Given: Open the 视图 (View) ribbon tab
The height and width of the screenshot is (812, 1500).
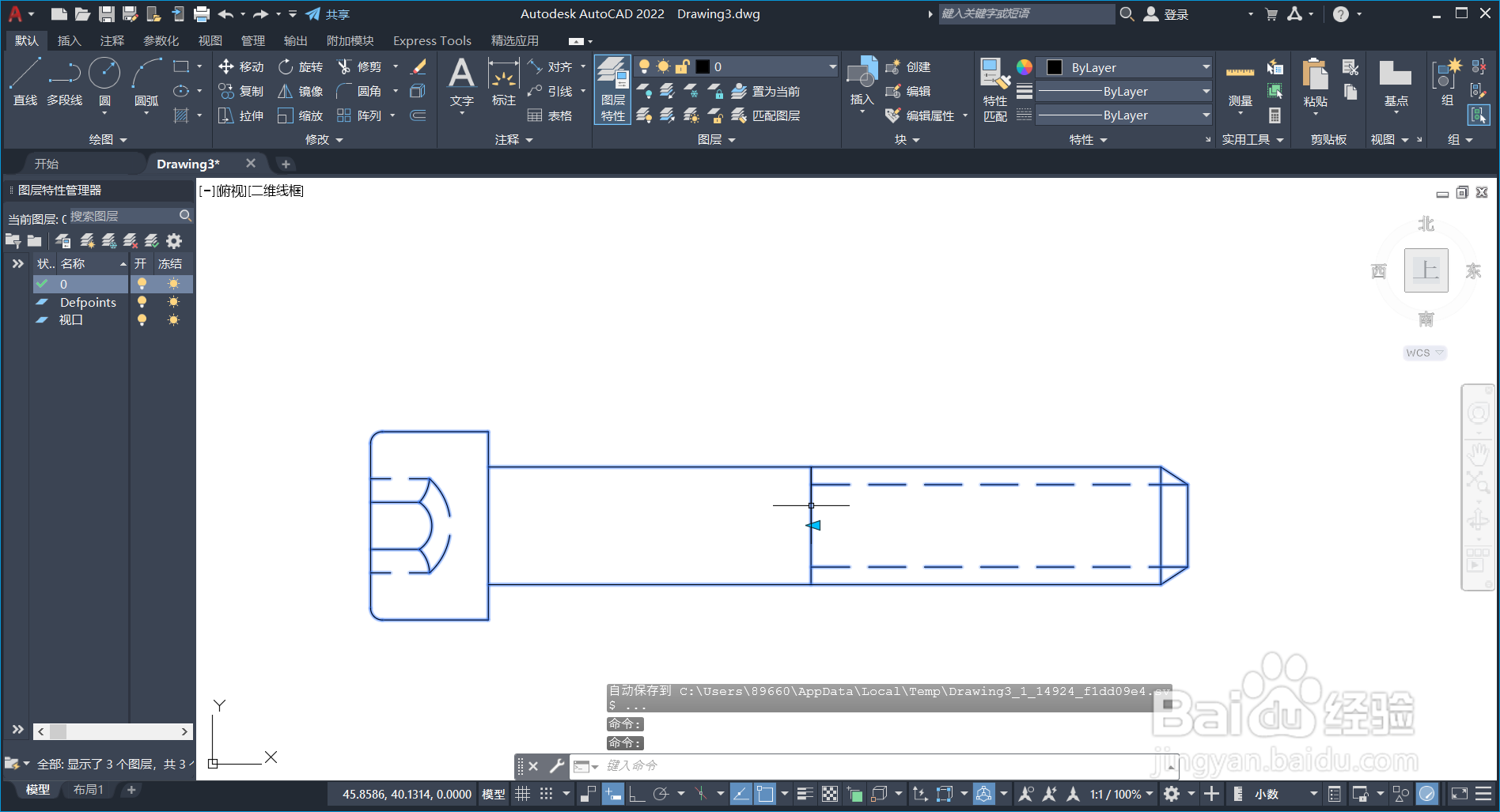Looking at the screenshot, I should coord(210,40).
